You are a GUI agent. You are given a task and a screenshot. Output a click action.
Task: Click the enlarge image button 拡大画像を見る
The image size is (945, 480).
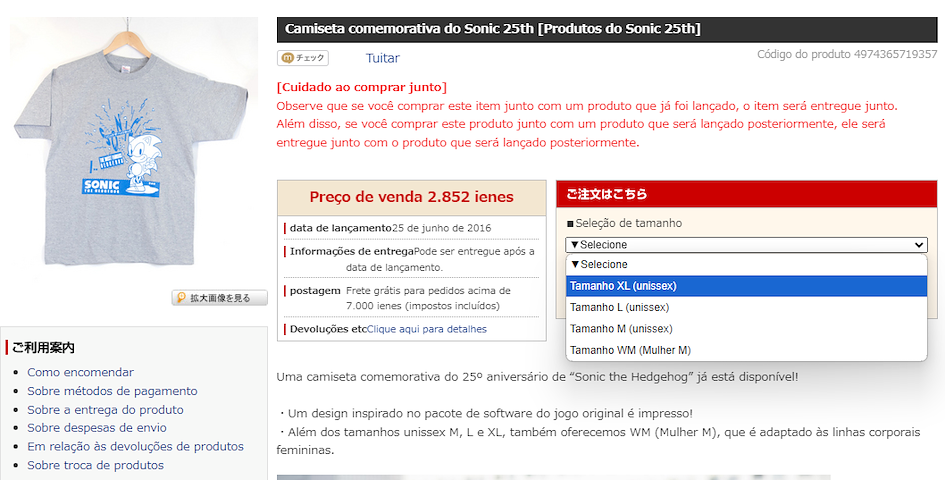click(x=219, y=298)
